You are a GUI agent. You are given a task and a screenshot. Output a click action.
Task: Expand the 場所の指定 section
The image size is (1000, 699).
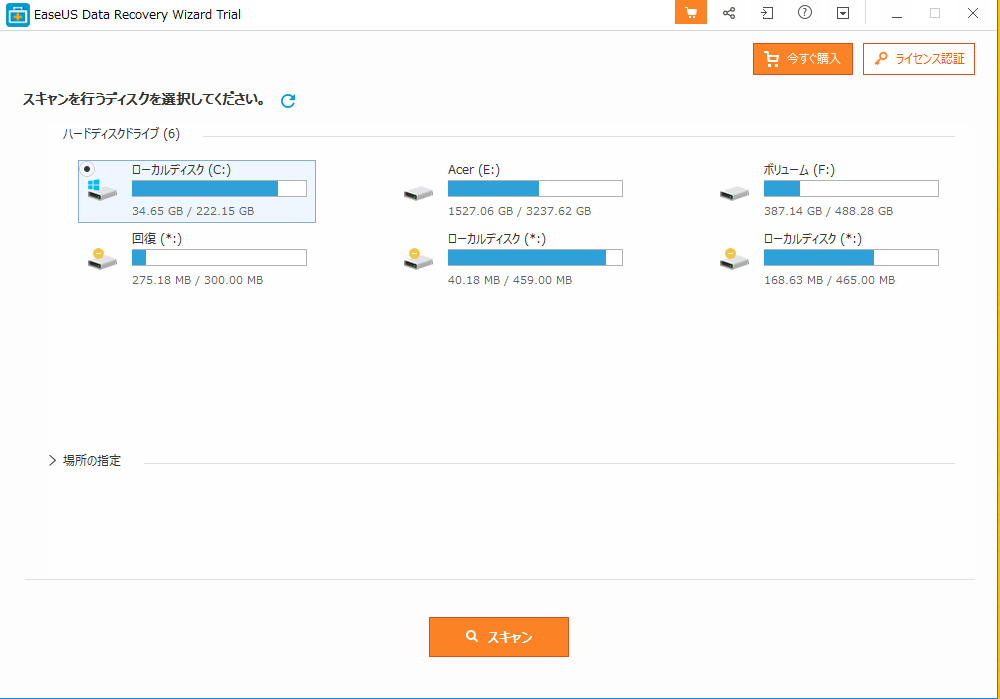pos(52,460)
